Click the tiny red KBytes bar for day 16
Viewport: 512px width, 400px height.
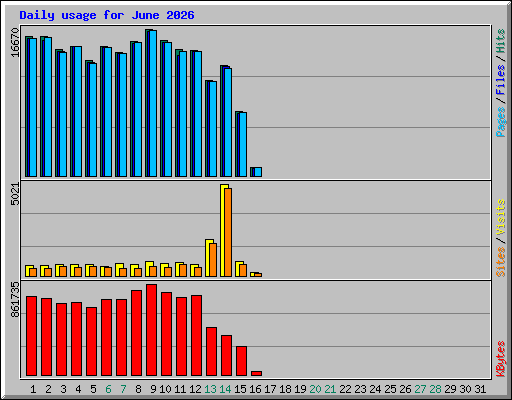pos(256,373)
